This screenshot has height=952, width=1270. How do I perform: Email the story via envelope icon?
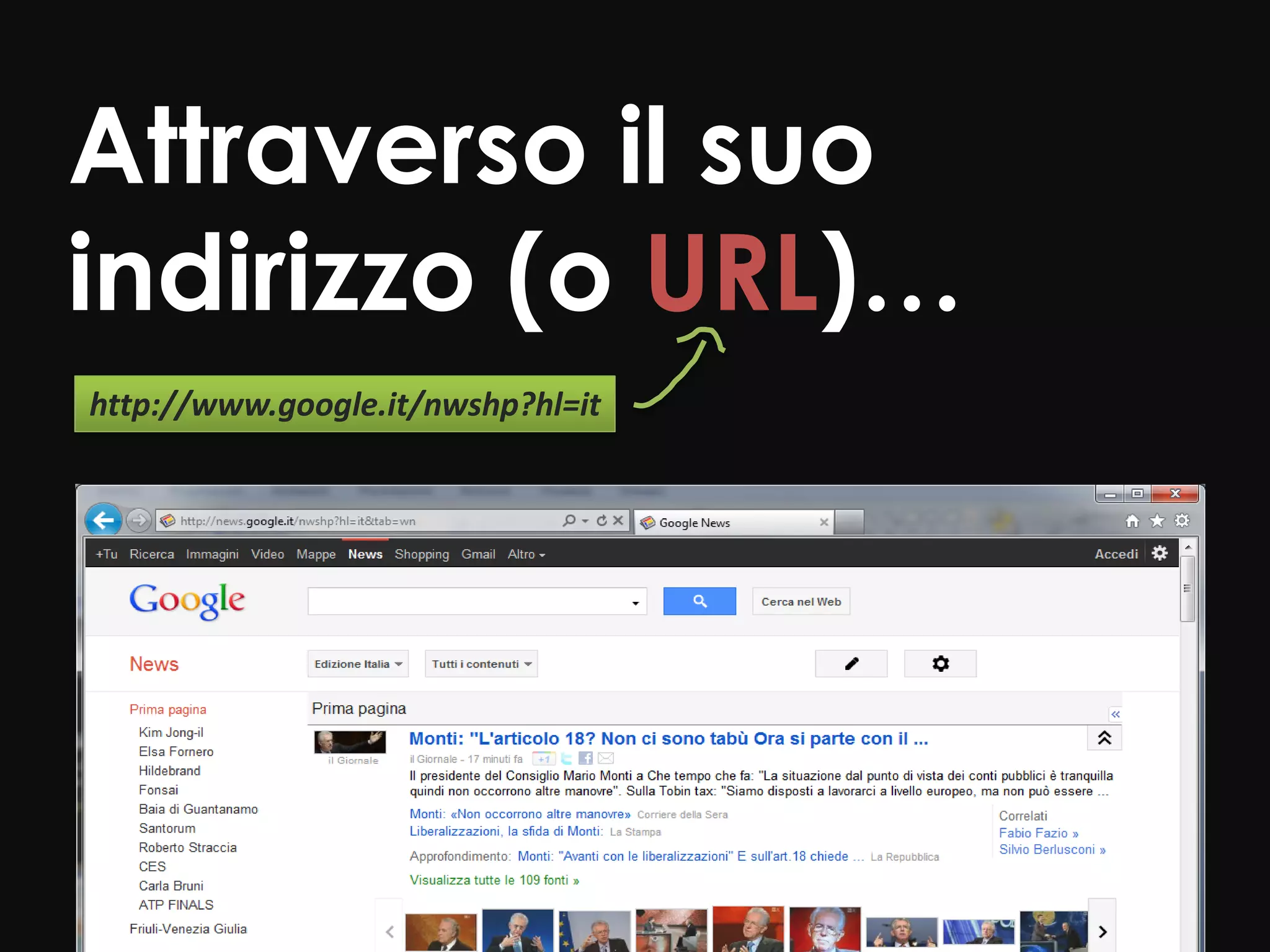pyautogui.click(x=606, y=759)
